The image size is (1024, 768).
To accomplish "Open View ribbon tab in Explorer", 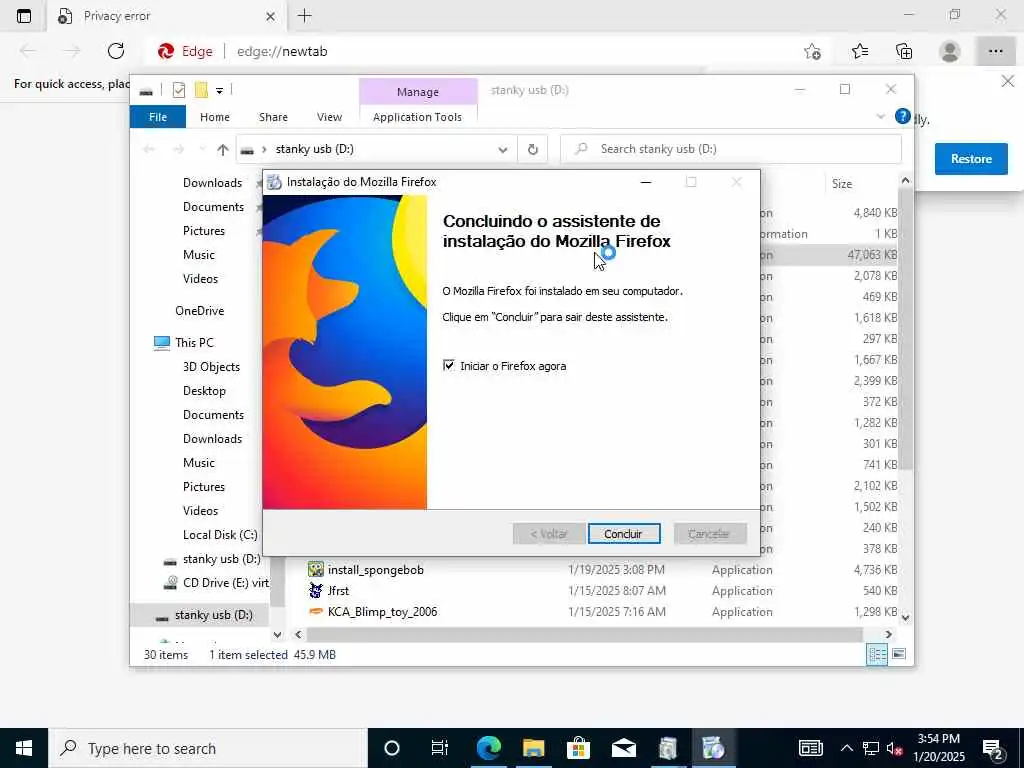I will (x=329, y=117).
